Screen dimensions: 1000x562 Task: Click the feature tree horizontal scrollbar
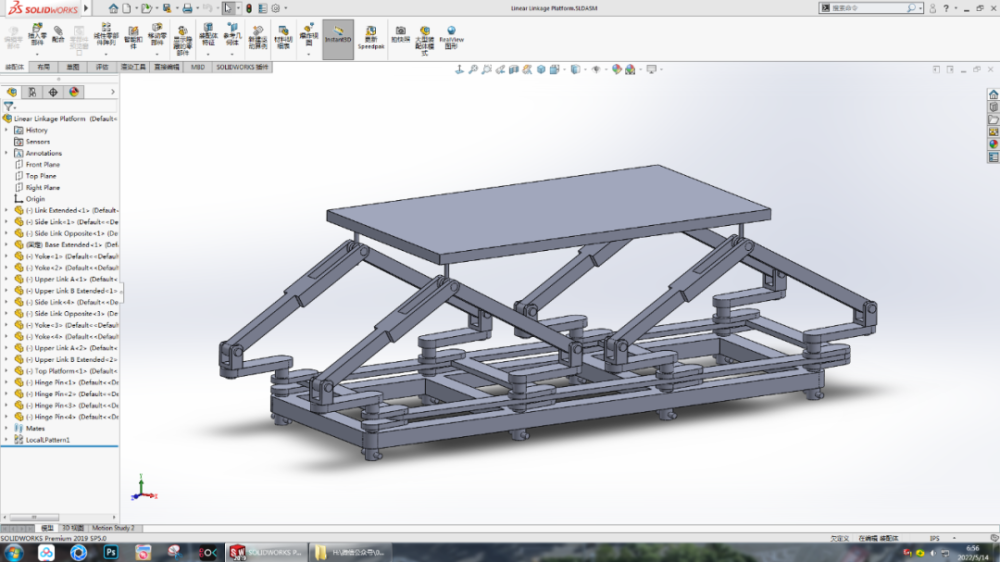35,517
